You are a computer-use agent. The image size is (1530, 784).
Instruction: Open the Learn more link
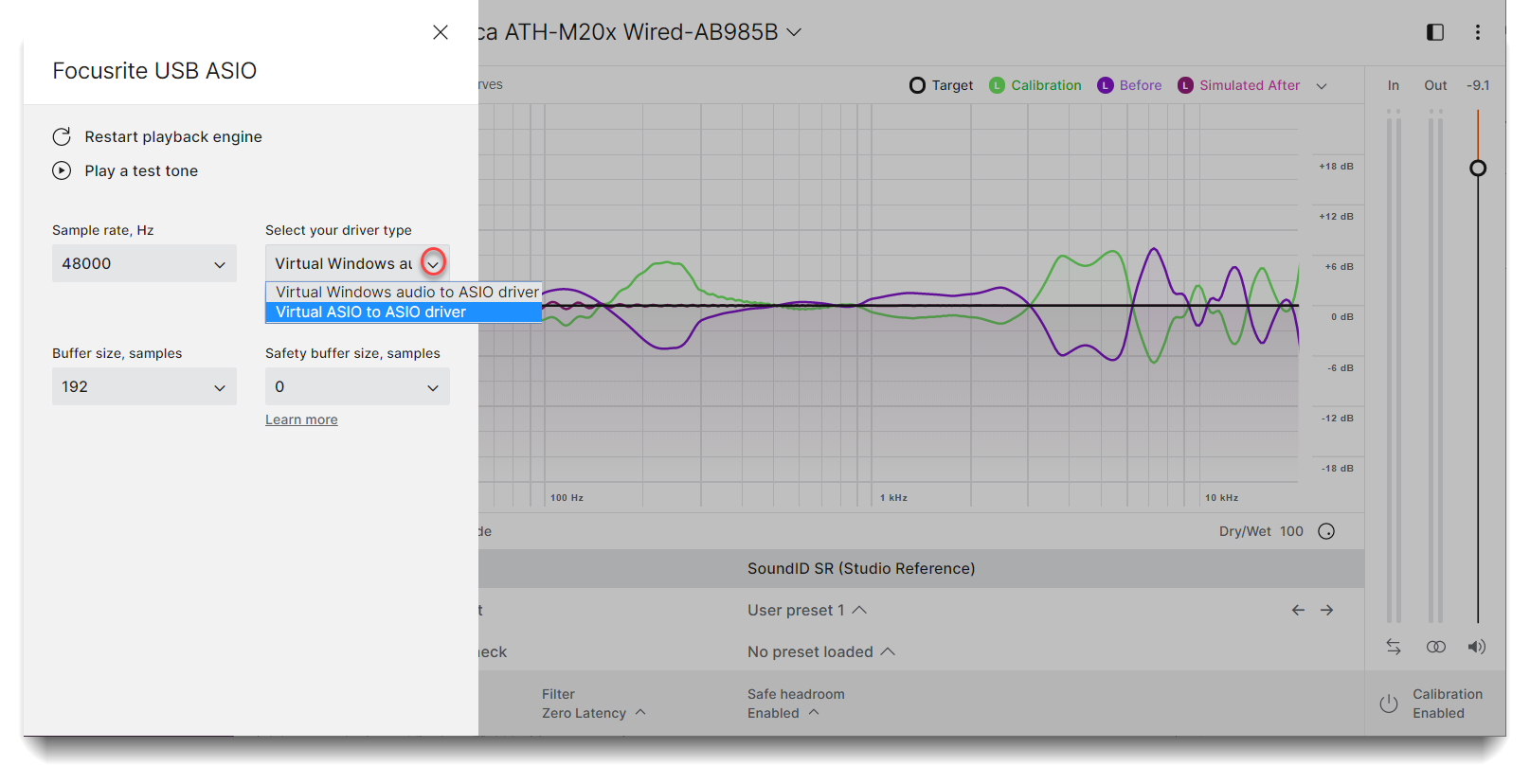(x=301, y=420)
